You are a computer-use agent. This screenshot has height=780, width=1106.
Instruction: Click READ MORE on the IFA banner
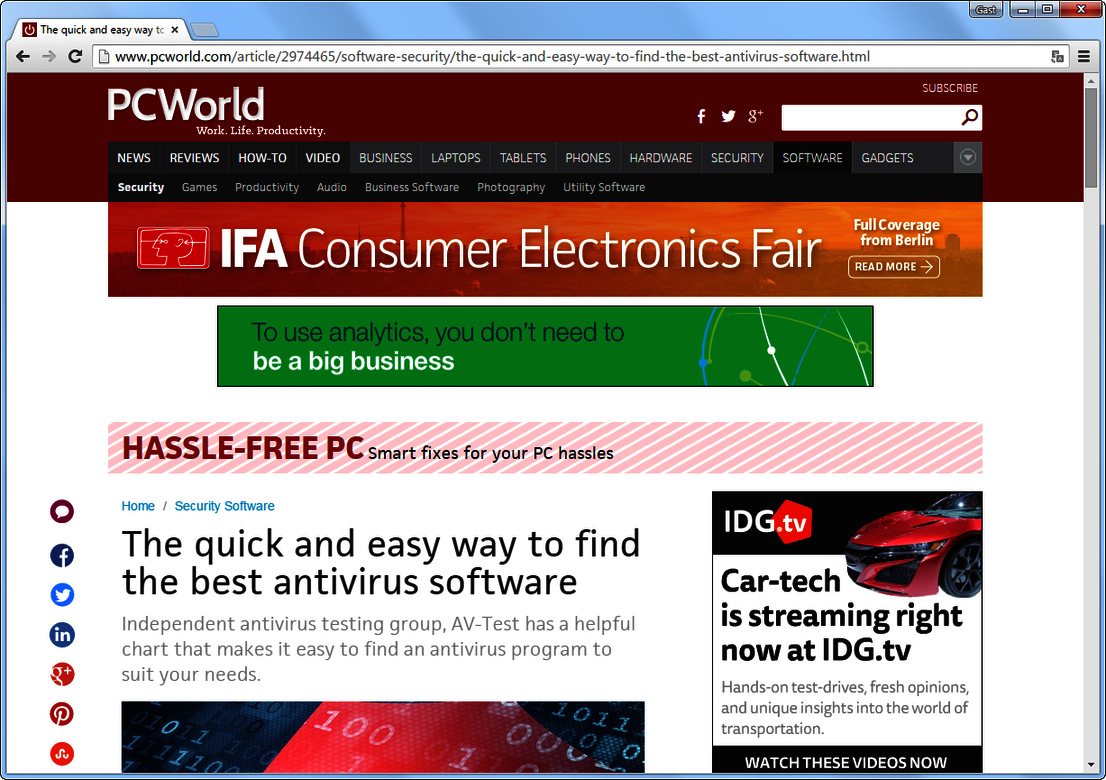pyautogui.click(x=893, y=267)
